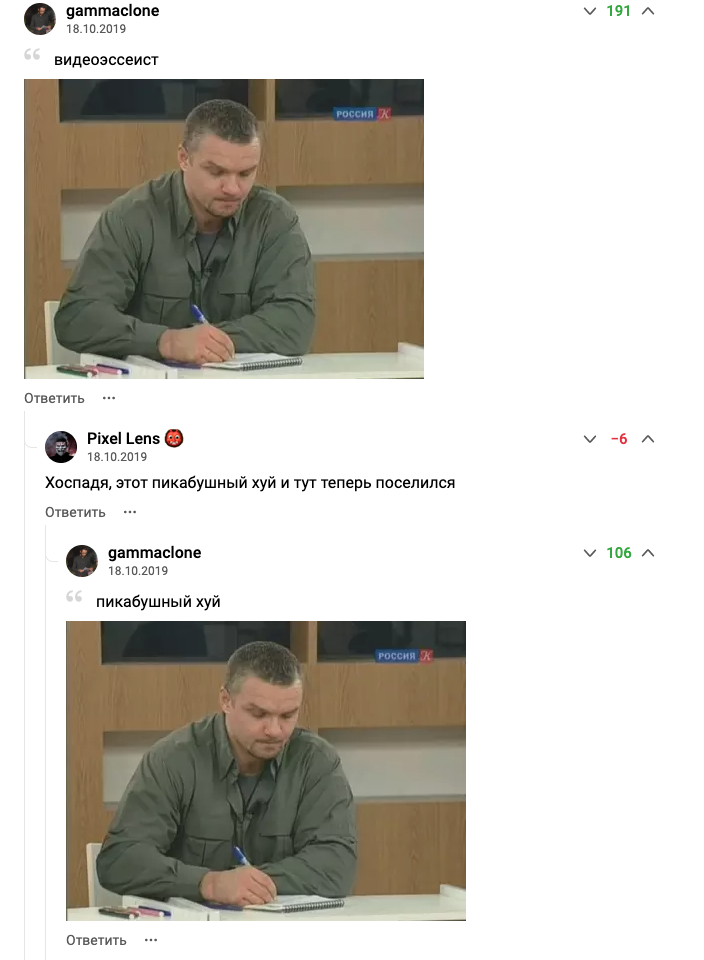The image size is (704, 960).
Task: Click Ответить under Pixel Lens comment
Action: click(x=75, y=512)
